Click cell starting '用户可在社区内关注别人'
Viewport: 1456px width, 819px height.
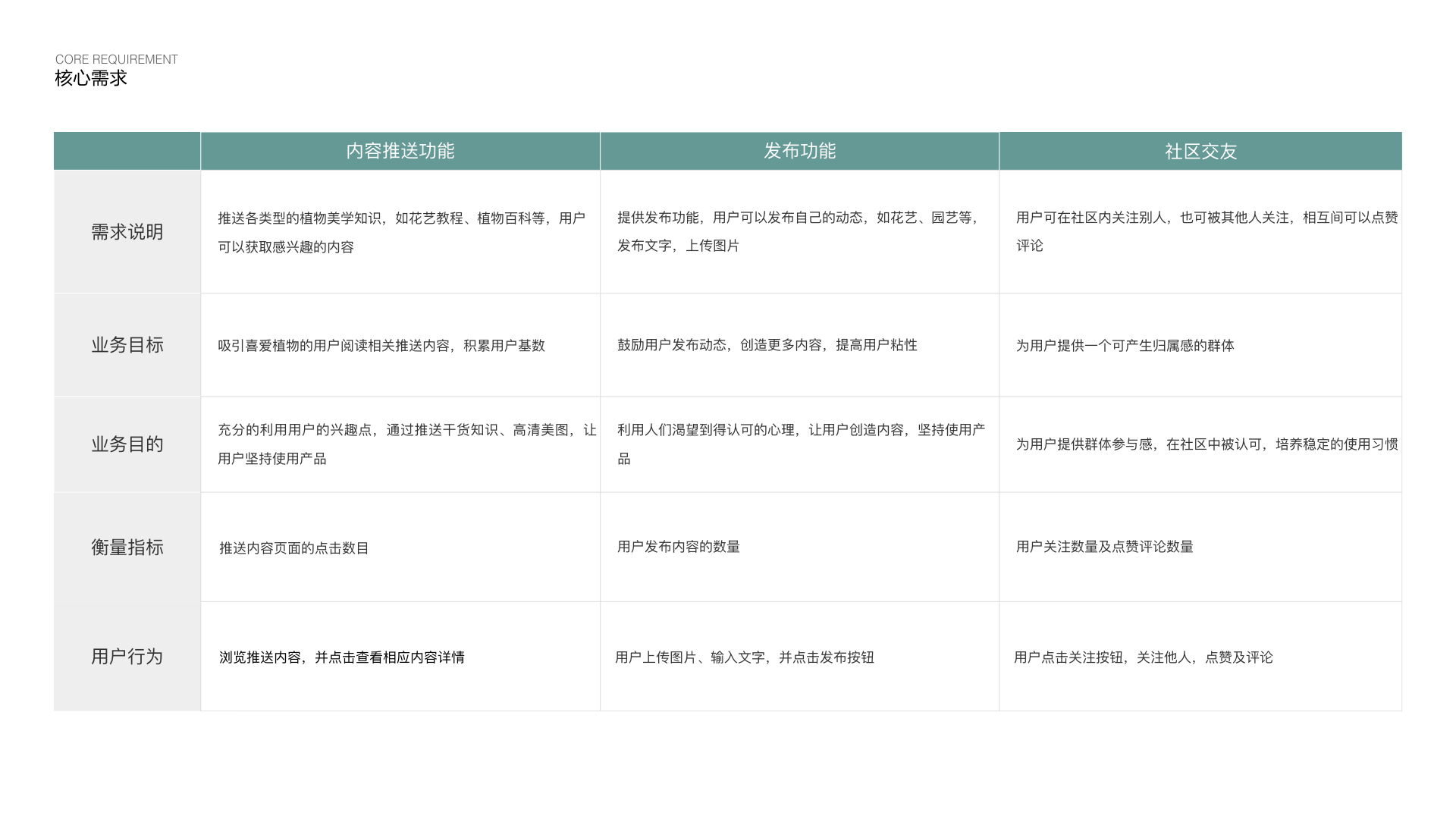click(1200, 232)
